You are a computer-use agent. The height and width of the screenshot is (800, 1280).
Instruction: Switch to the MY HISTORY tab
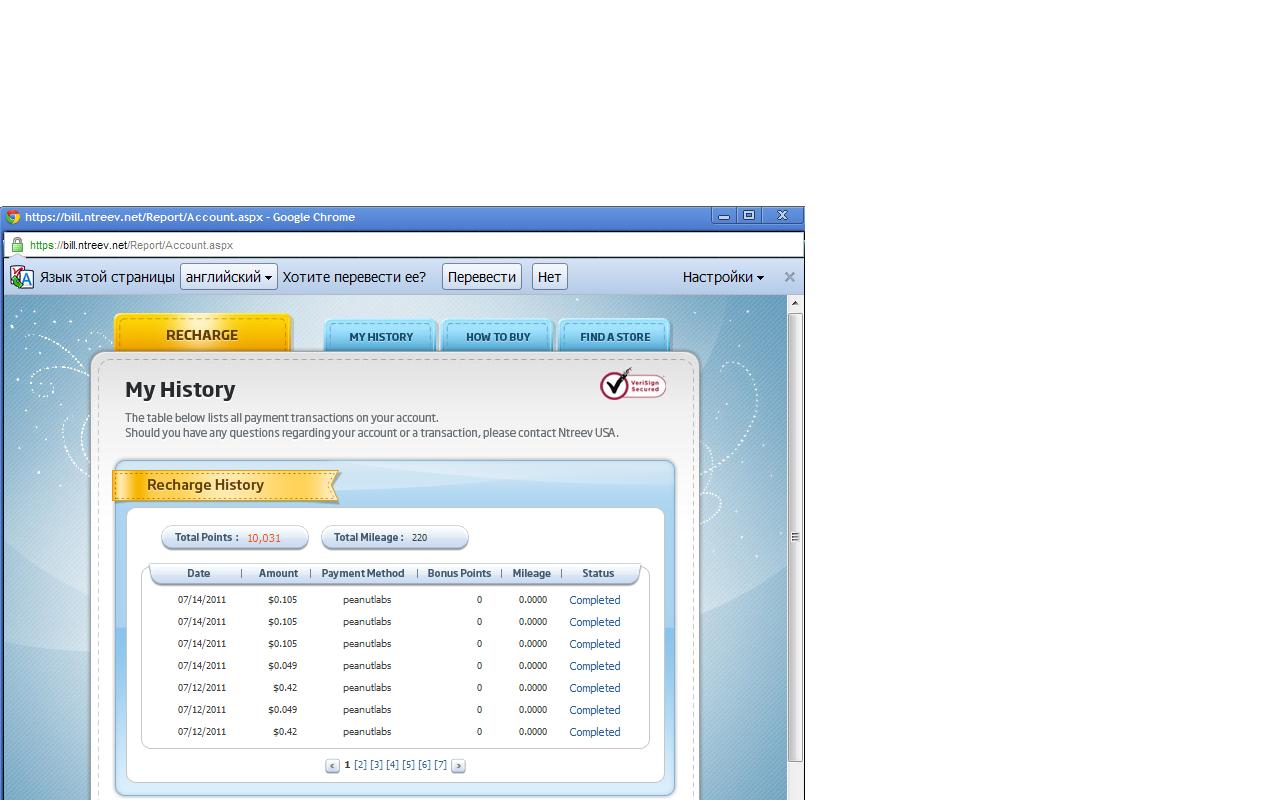point(381,337)
